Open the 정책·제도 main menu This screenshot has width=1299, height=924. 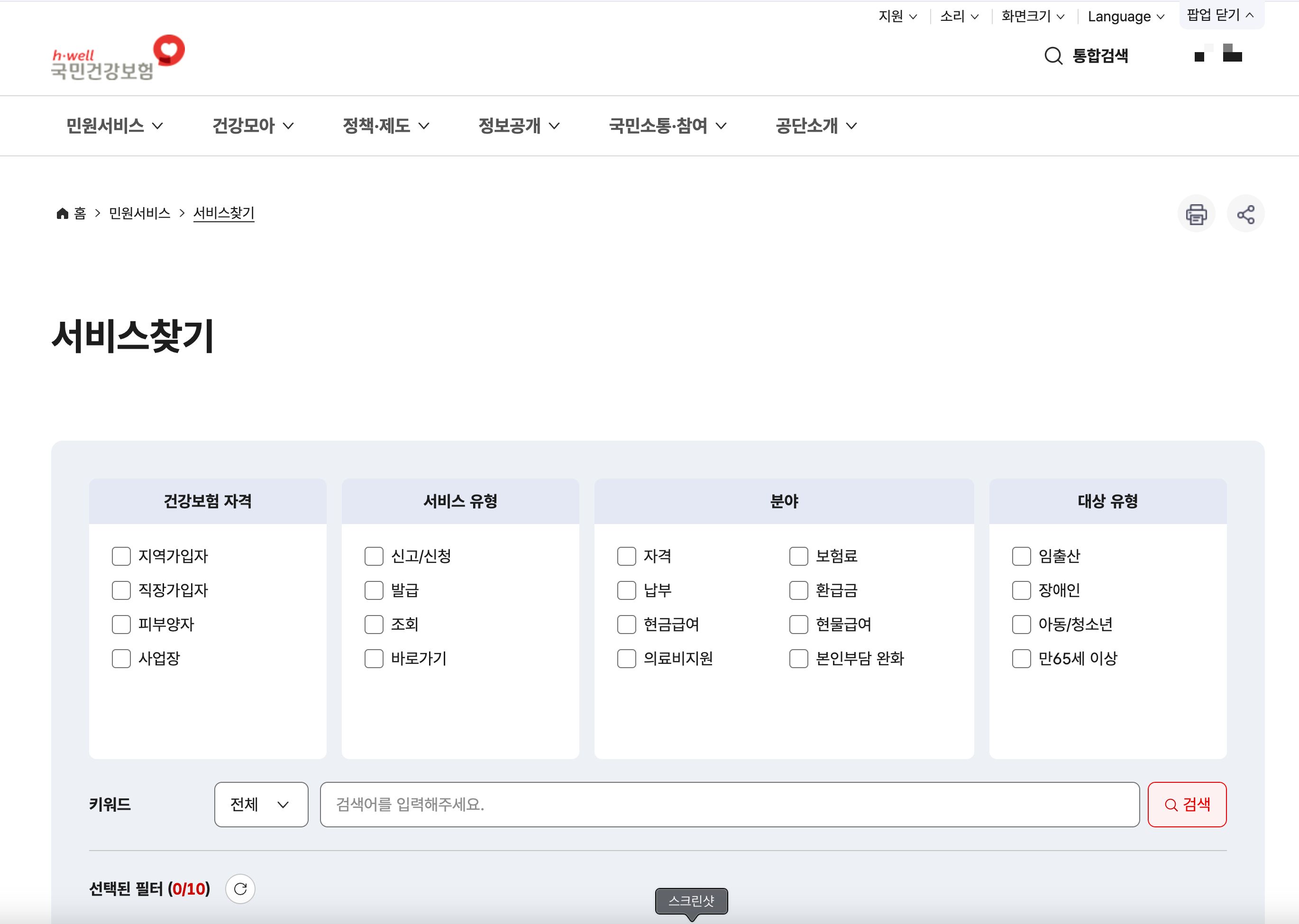coord(385,126)
